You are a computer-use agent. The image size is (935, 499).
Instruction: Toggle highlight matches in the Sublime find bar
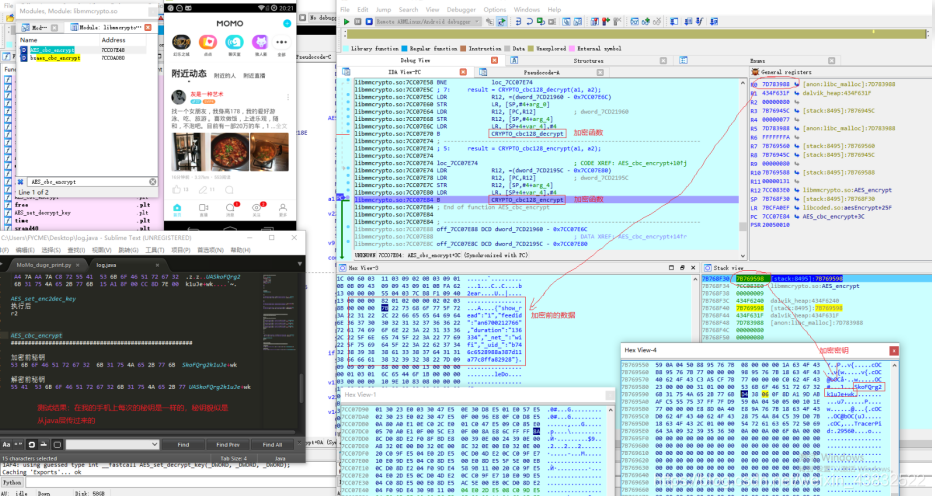pyautogui.click(x=57, y=445)
